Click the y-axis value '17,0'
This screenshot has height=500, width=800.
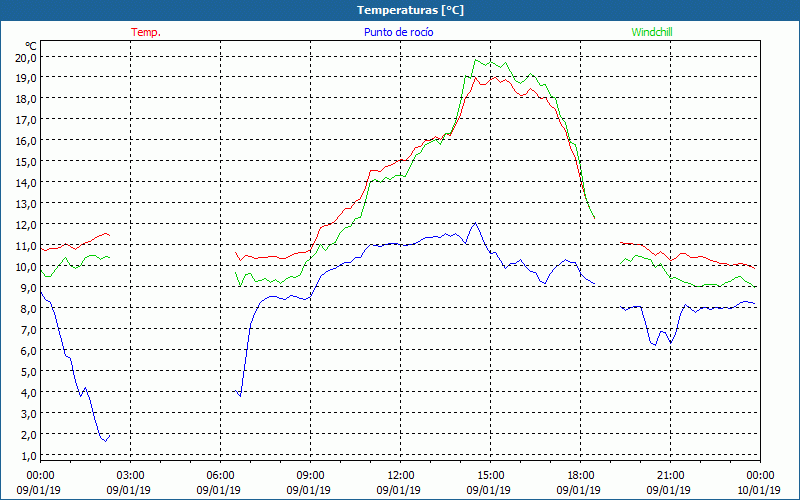pos(26,120)
